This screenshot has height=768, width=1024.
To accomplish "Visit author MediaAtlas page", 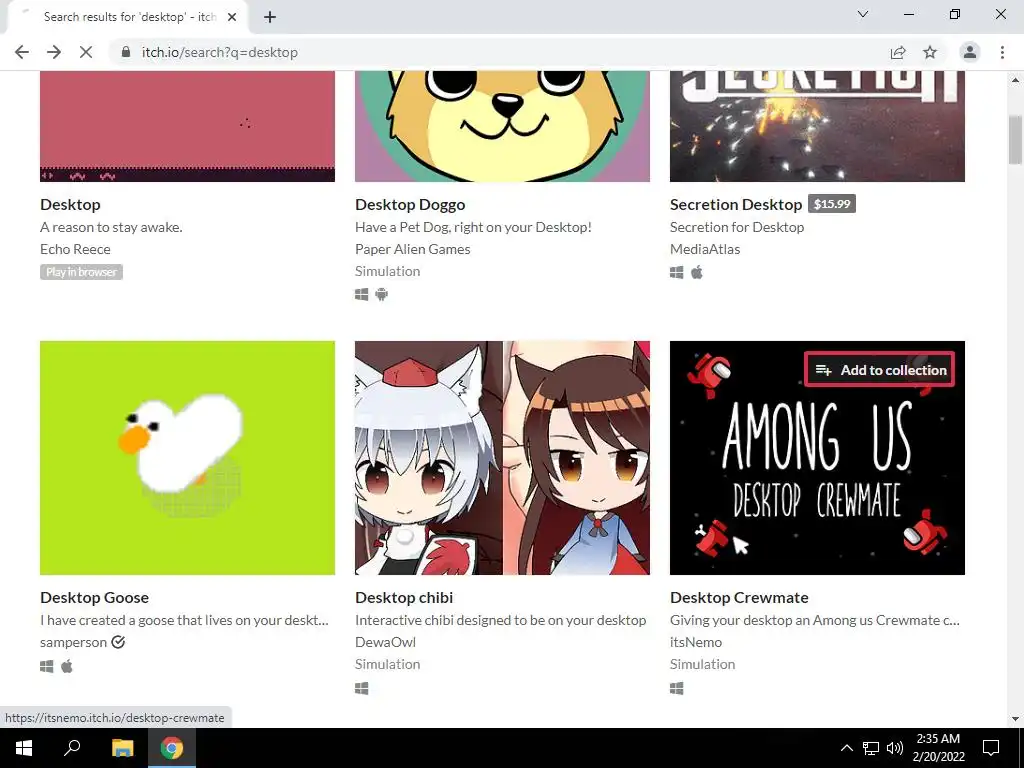I will (705, 249).
